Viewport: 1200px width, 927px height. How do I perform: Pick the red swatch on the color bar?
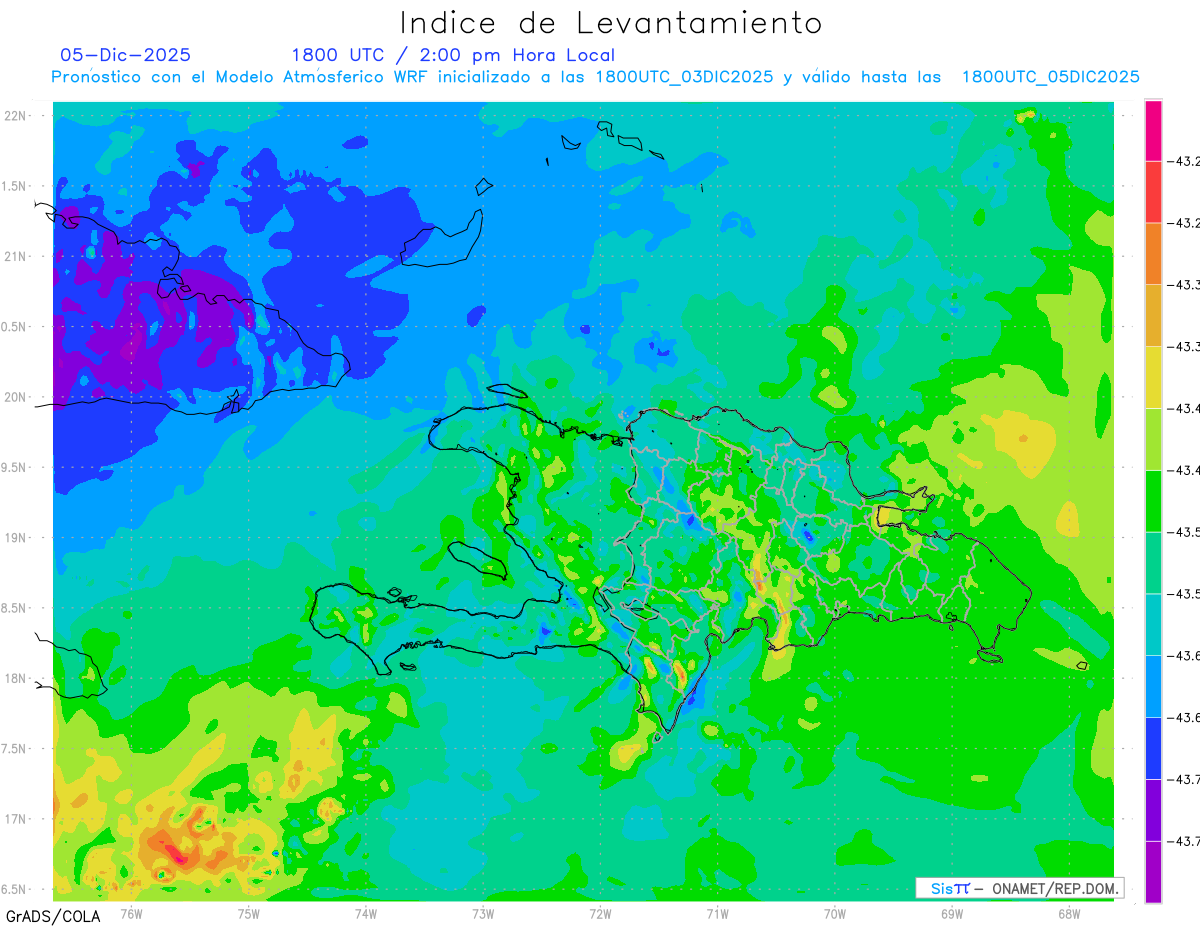click(x=1153, y=192)
